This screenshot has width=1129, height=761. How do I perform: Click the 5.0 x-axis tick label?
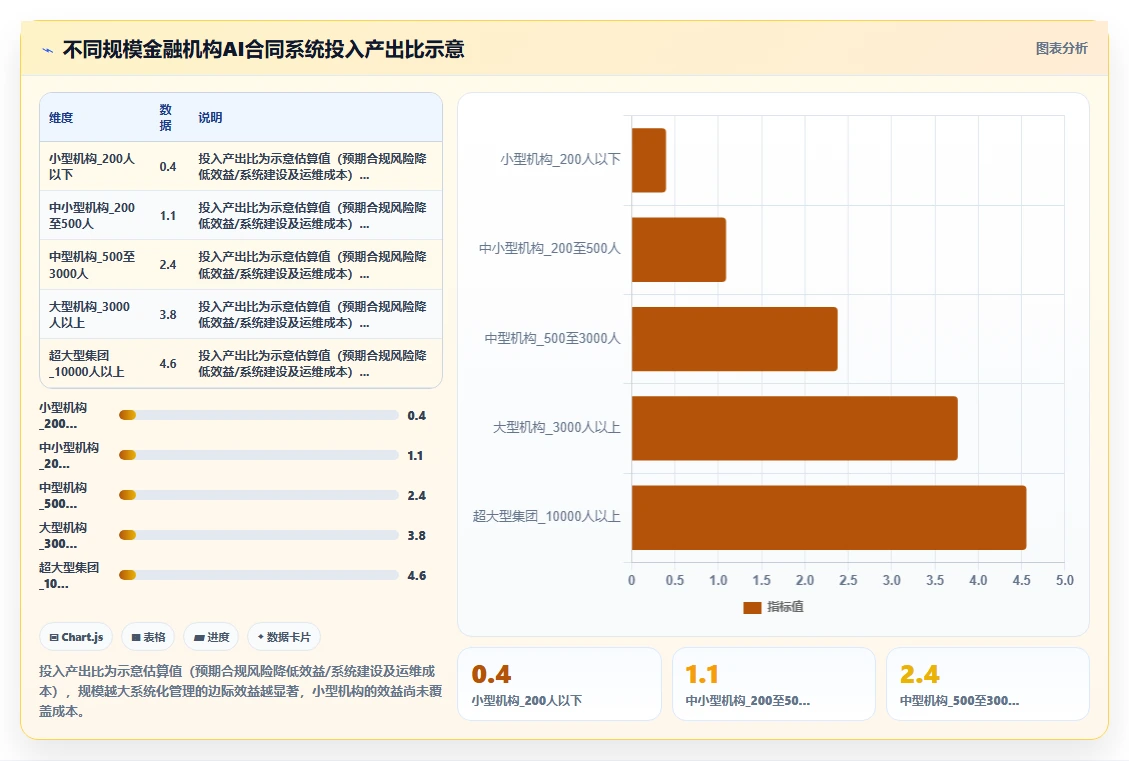[1064, 580]
